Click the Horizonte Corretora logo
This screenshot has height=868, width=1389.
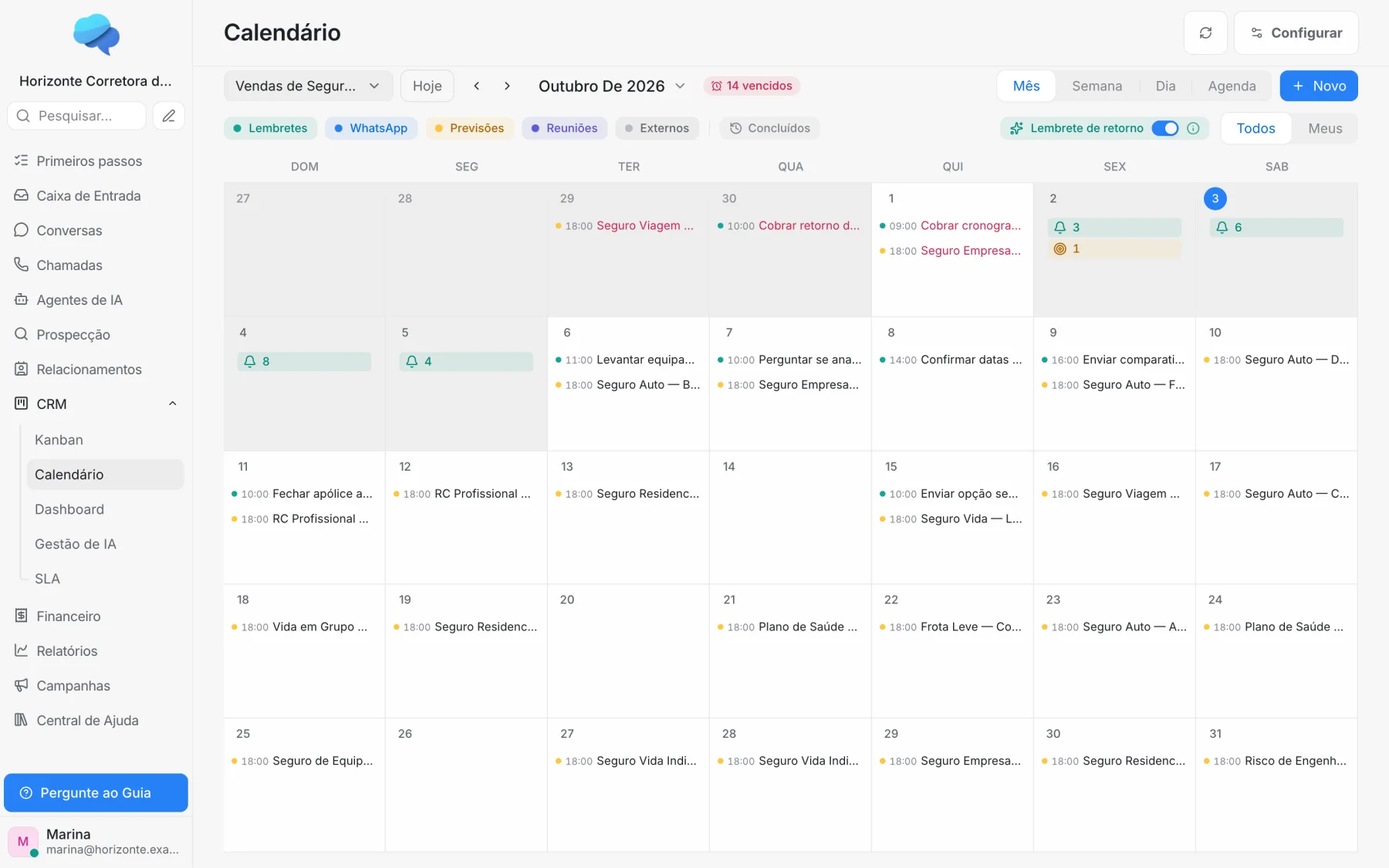tap(96, 35)
